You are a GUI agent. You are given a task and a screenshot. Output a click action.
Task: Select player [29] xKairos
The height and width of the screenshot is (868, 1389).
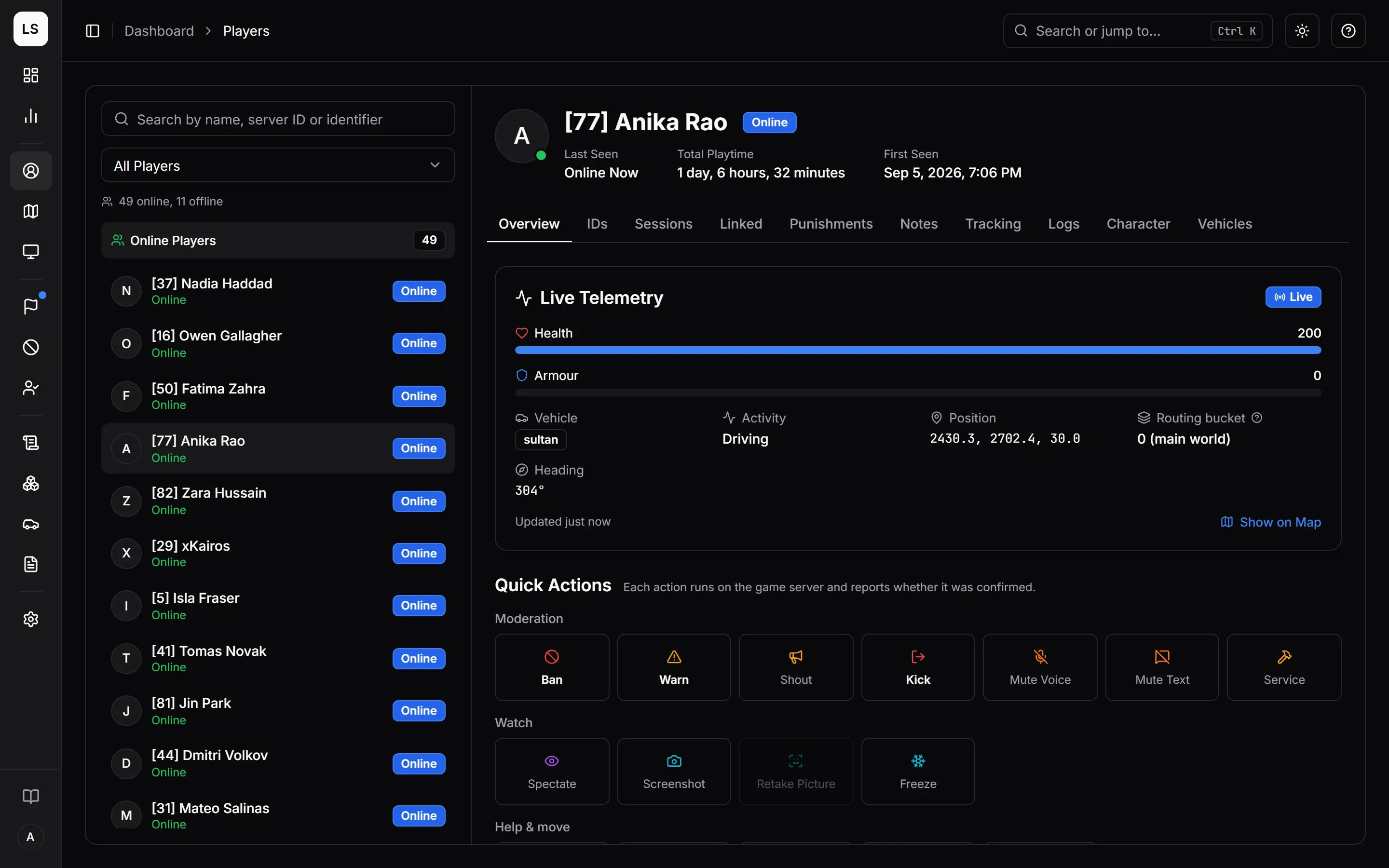[278, 554]
